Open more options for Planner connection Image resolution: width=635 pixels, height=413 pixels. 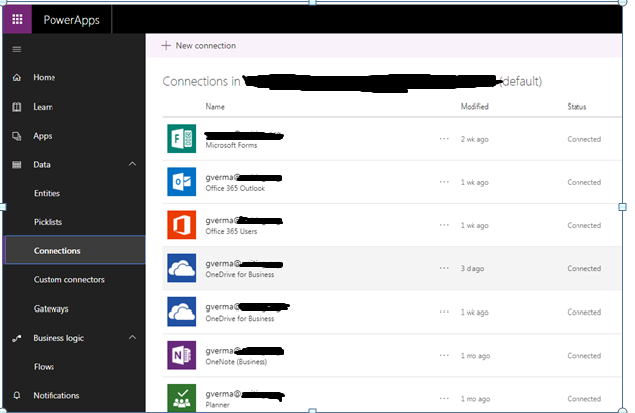[x=444, y=398]
